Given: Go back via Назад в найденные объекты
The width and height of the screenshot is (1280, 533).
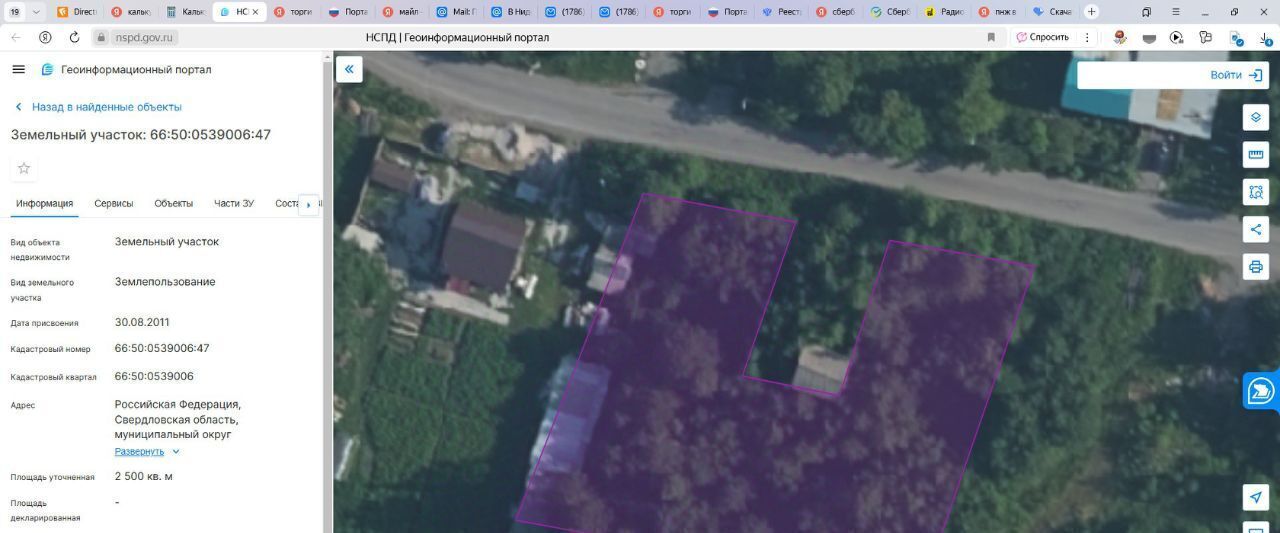Looking at the screenshot, I should pyautogui.click(x=98, y=107).
